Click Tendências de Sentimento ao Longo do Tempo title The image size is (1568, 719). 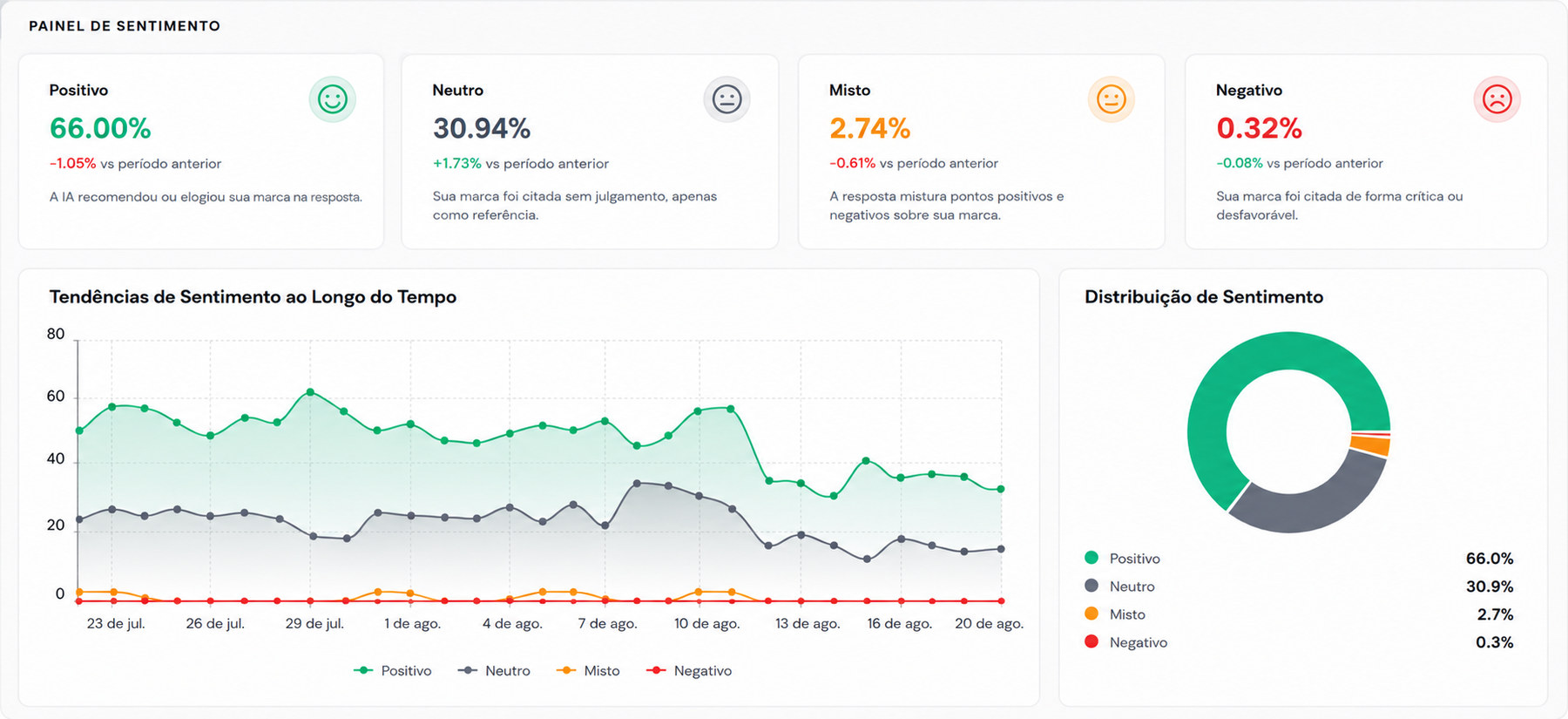coord(253,297)
